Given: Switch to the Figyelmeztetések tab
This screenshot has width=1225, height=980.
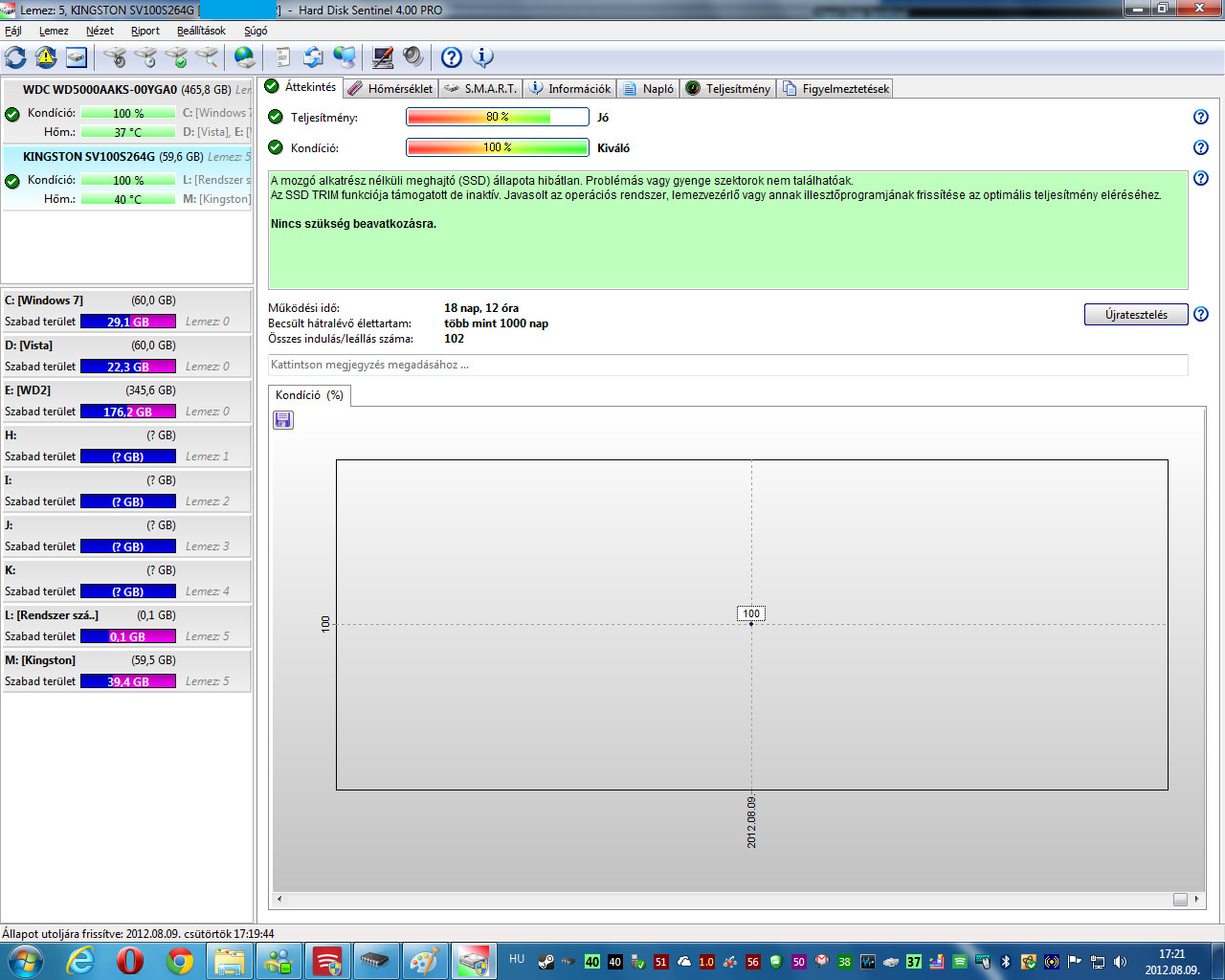Looking at the screenshot, I should [835, 88].
